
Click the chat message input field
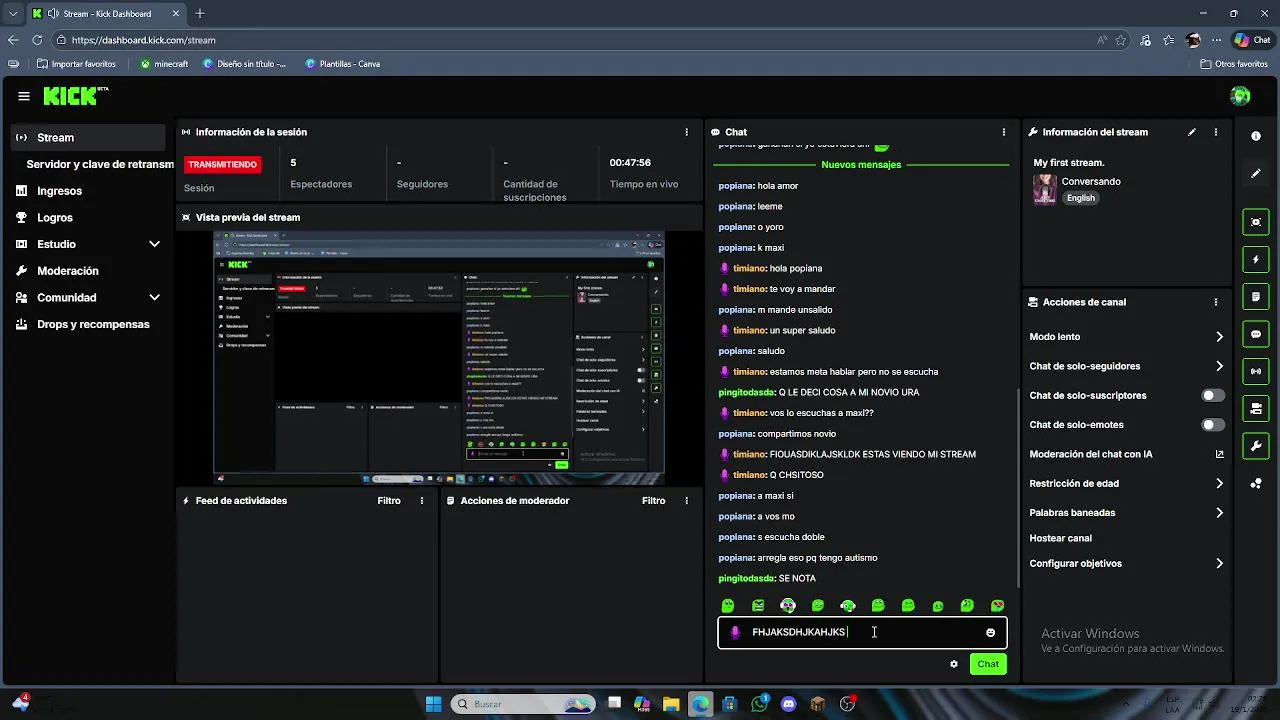tap(862, 632)
